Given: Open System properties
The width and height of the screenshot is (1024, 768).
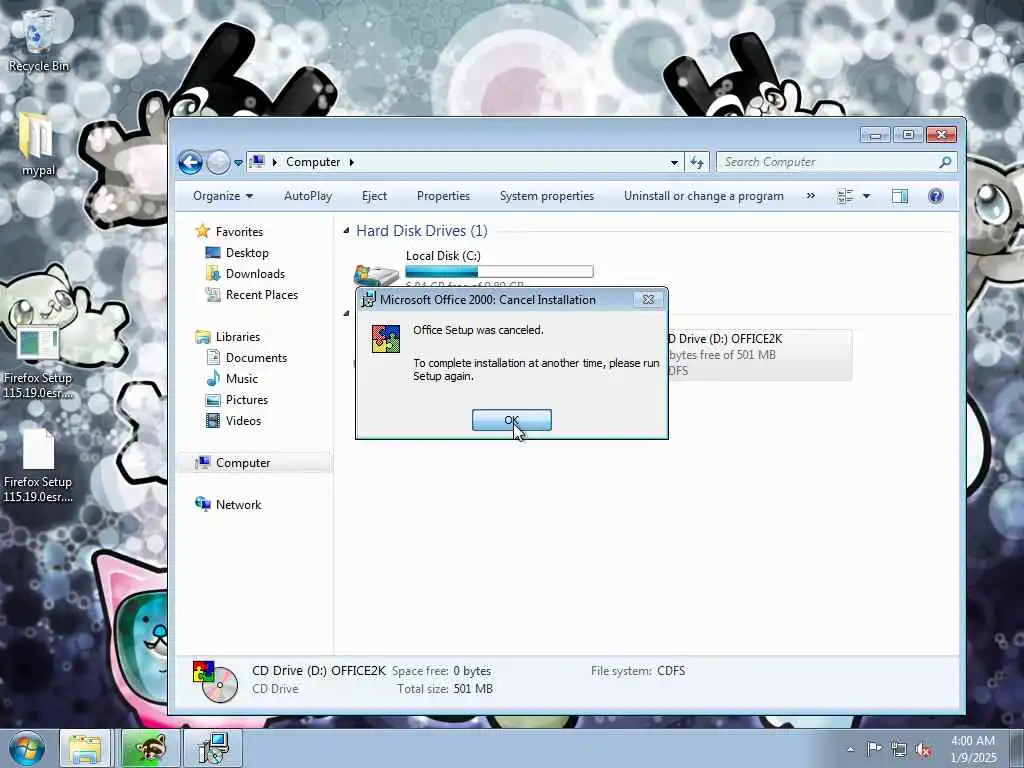Looking at the screenshot, I should pyautogui.click(x=547, y=196).
